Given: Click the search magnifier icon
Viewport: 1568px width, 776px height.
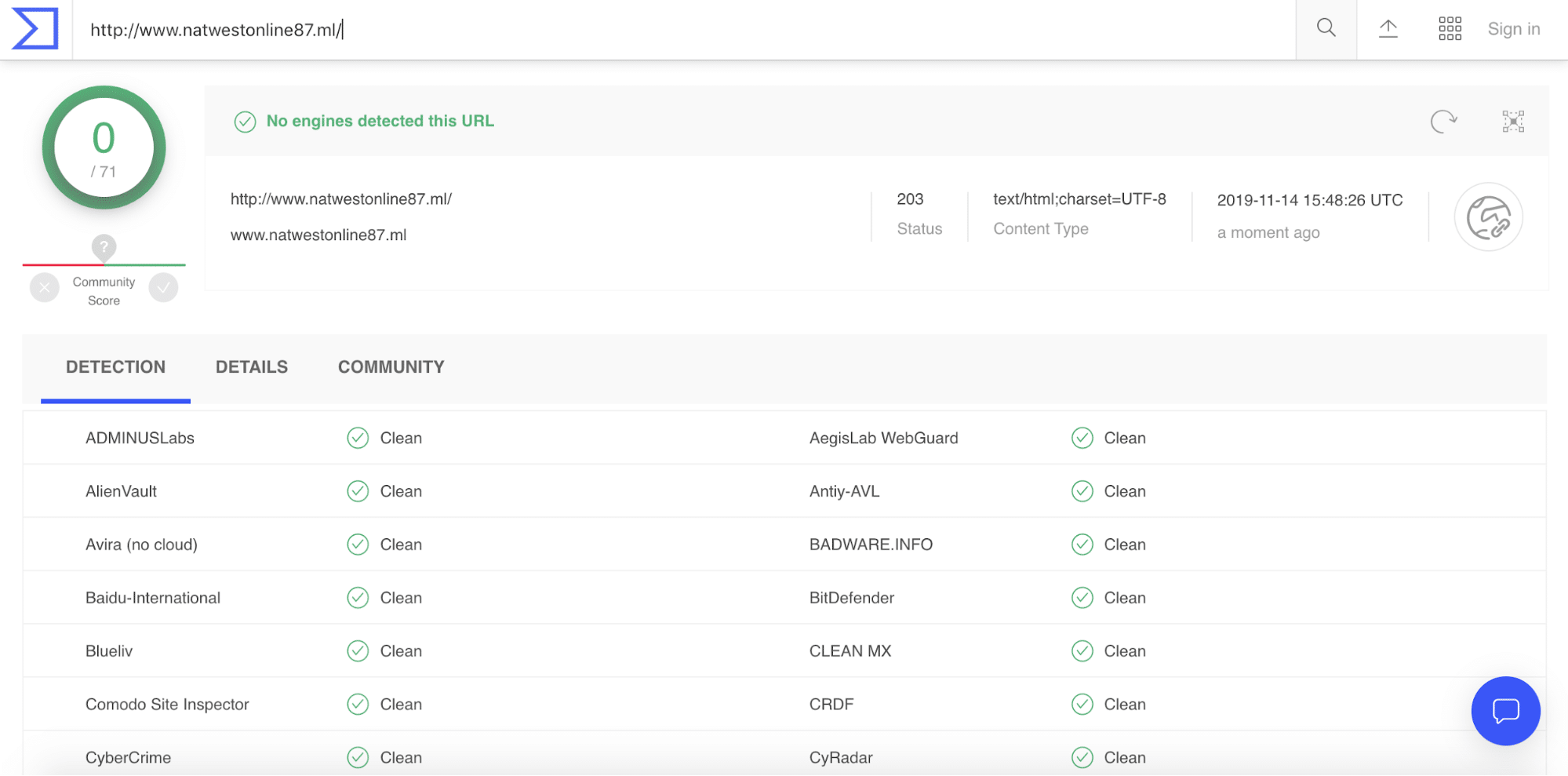Looking at the screenshot, I should point(1326,28).
